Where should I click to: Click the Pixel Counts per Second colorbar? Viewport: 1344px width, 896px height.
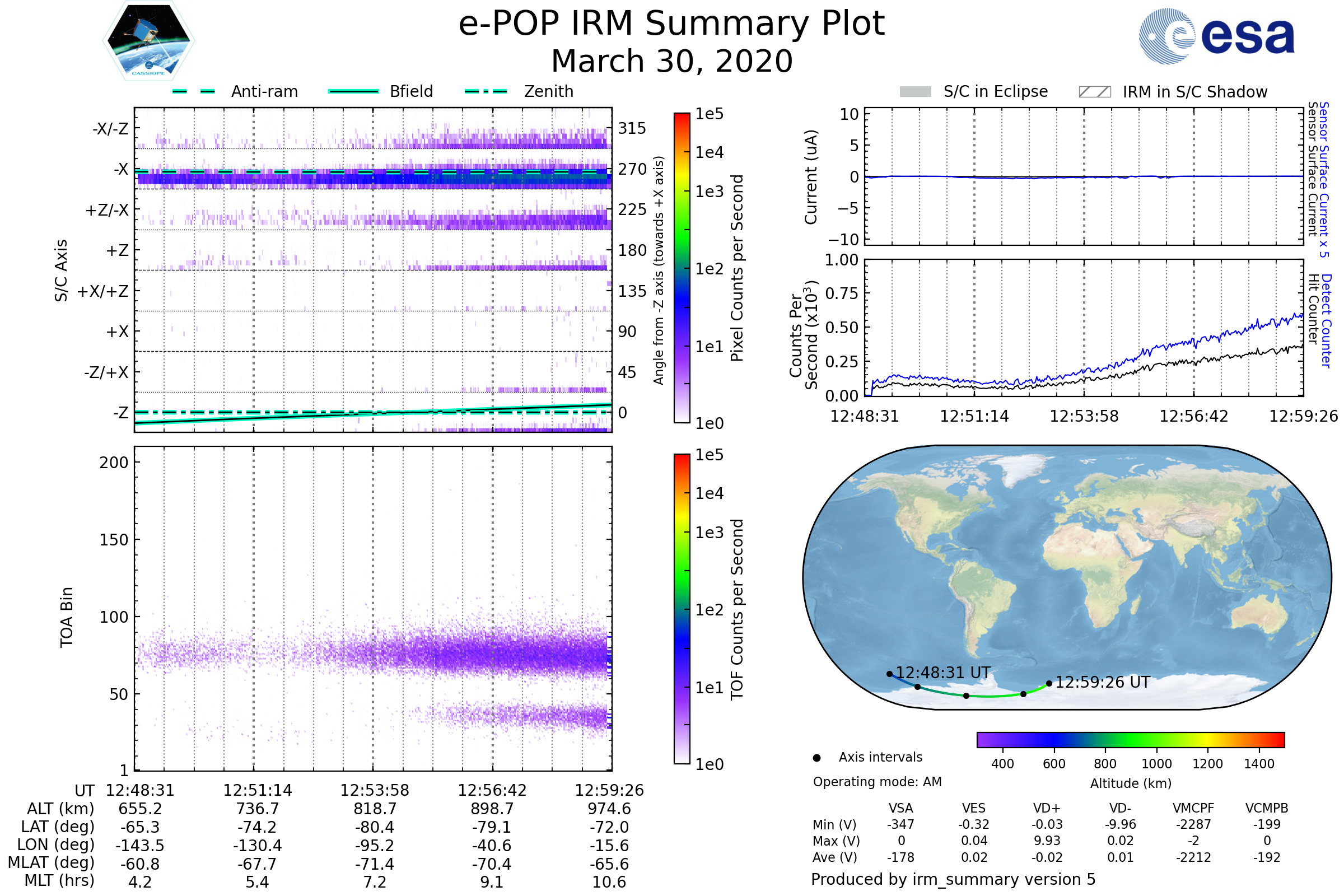tap(682, 268)
